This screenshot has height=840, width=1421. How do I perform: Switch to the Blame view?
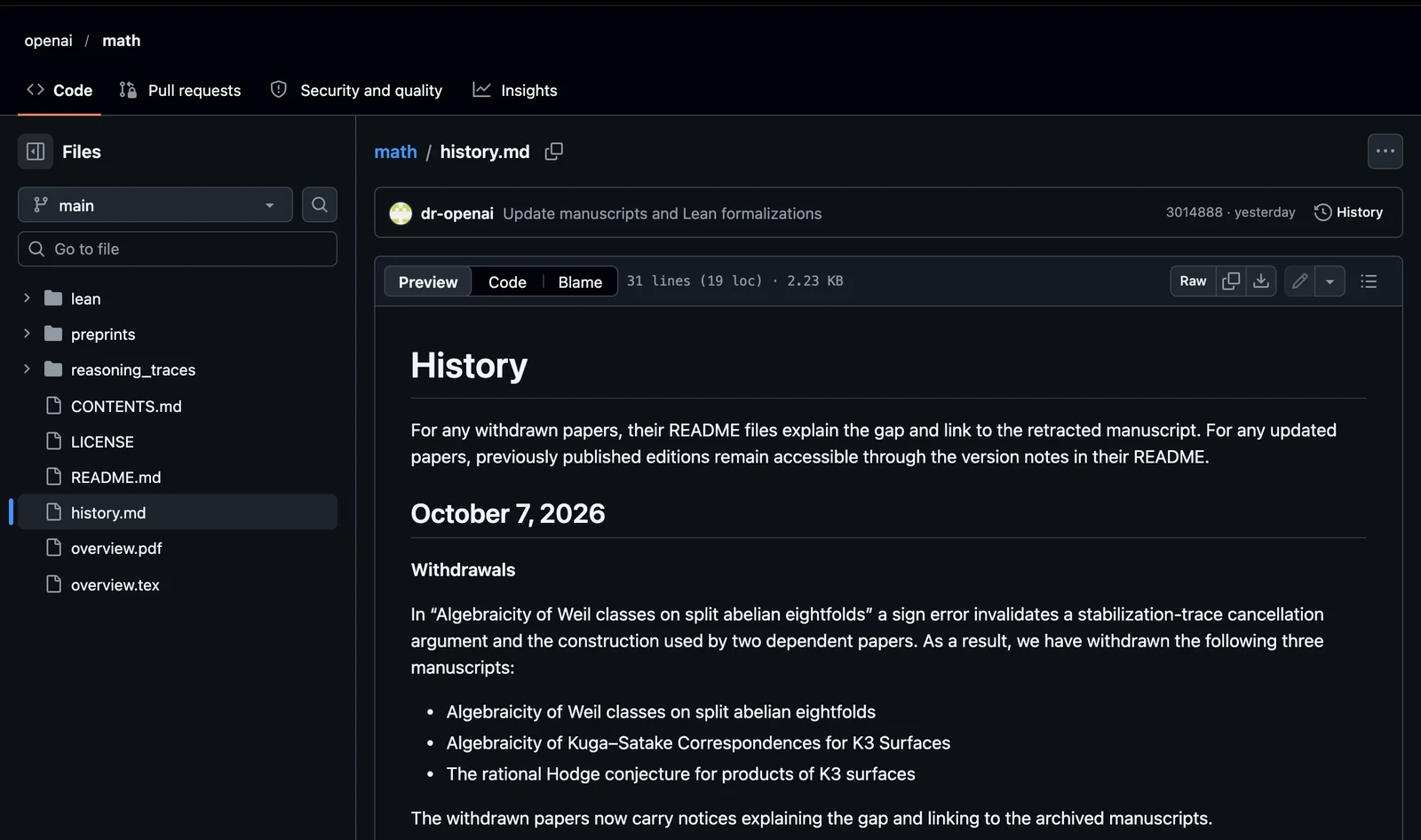click(x=580, y=281)
